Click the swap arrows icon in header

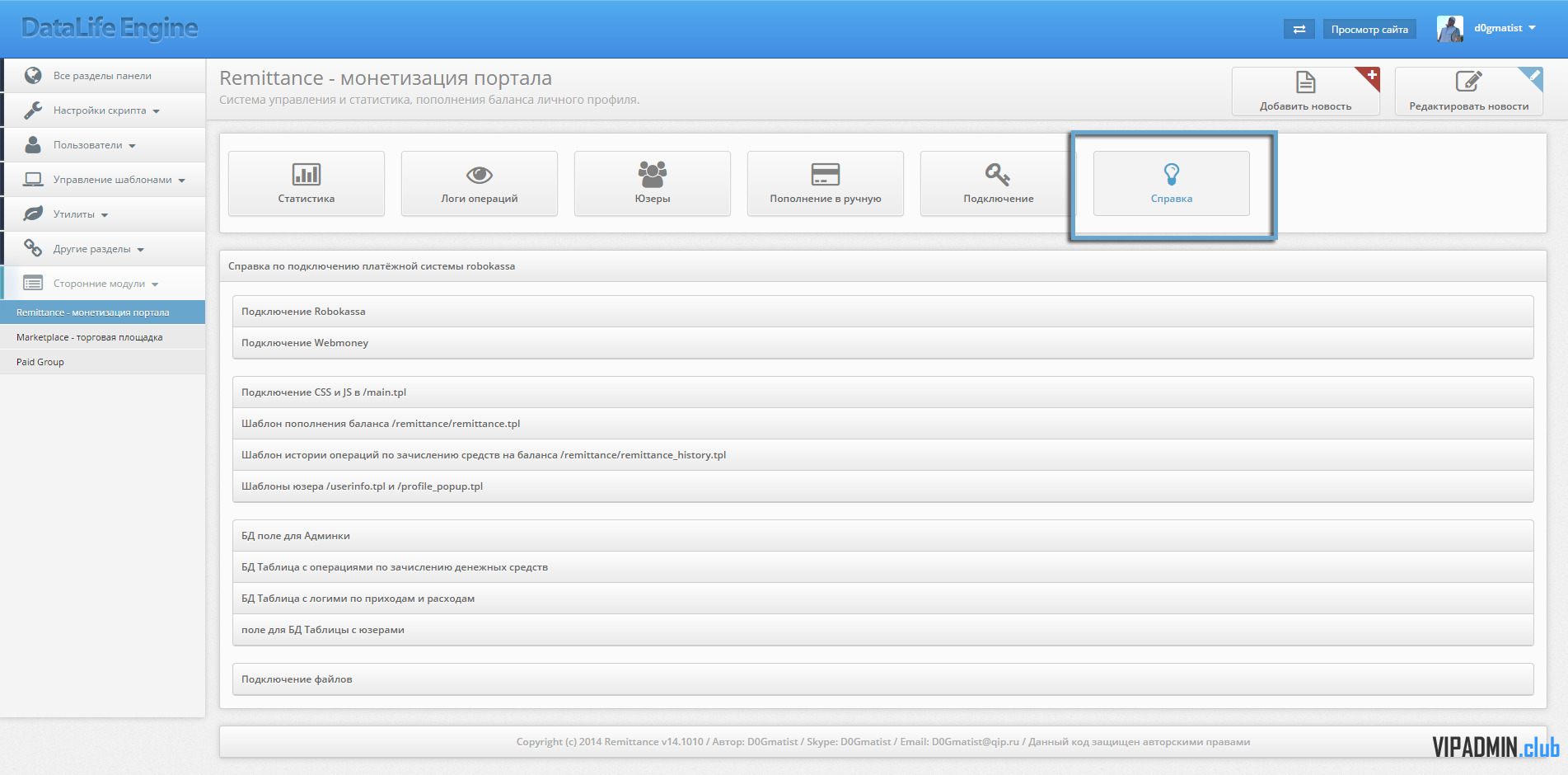click(1299, 29)
